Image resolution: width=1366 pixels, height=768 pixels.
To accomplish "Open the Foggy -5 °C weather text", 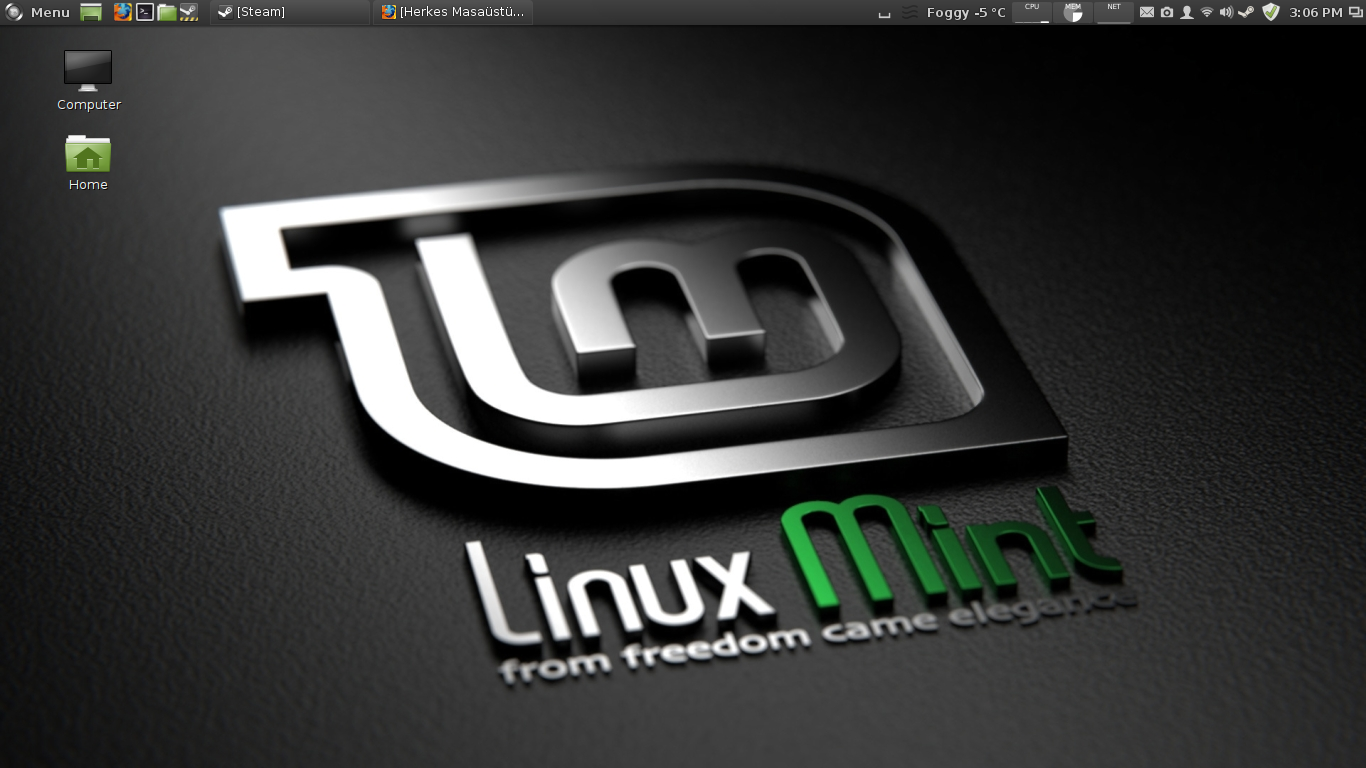I will (x=966, y=12).
